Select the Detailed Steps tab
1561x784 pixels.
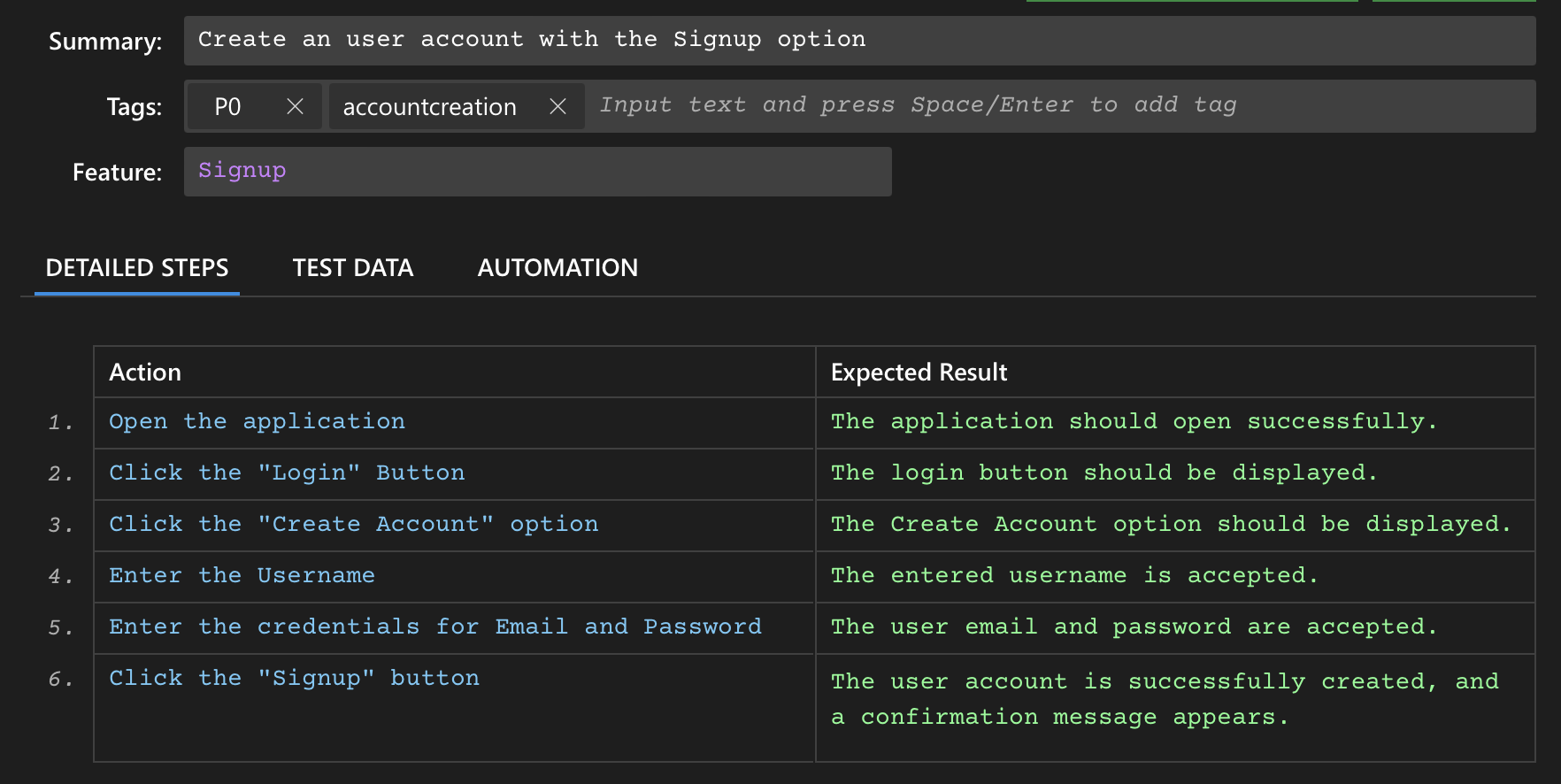click(x=137, y=268)
